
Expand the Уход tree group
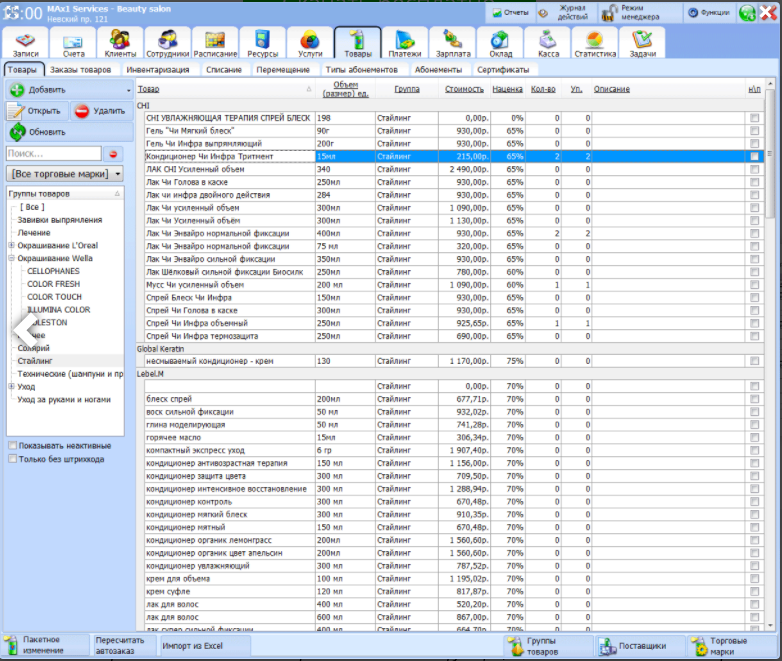tap(11, 386)
